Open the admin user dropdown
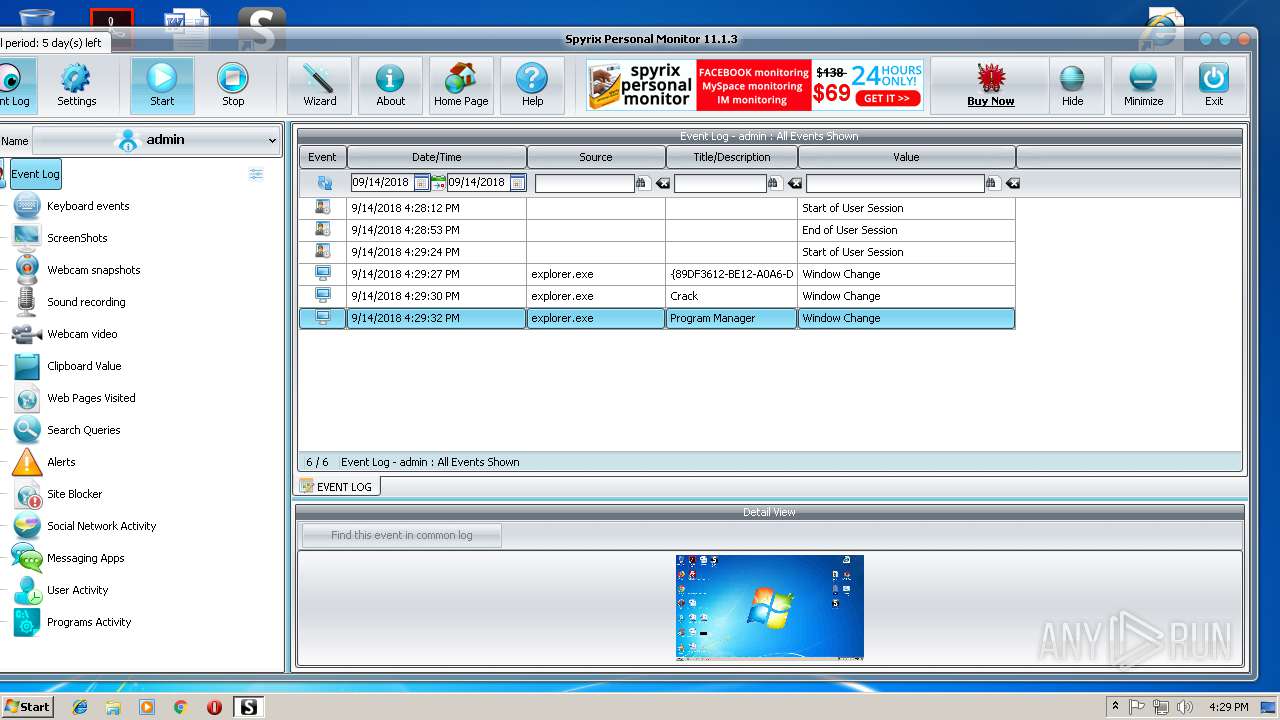Screen dimensions: 1280x720 pyautogui.click(x=156, y=140)
